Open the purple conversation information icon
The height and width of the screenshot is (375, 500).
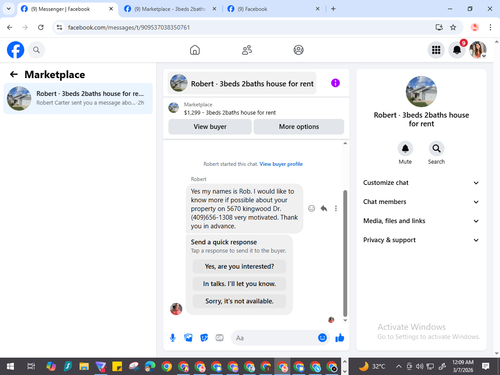point(335,83)
